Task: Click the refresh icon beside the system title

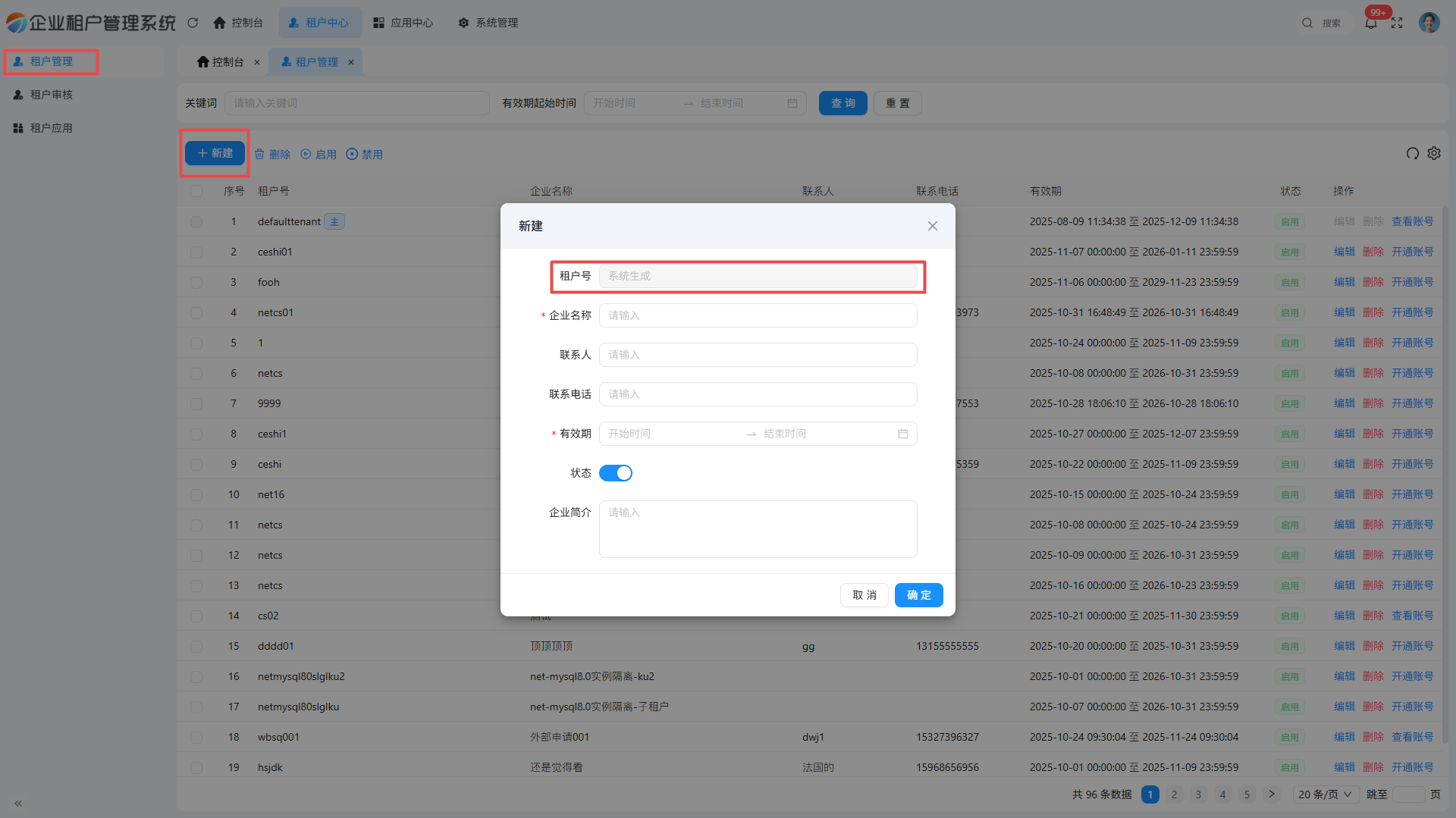Action: [x=193, y=23]
